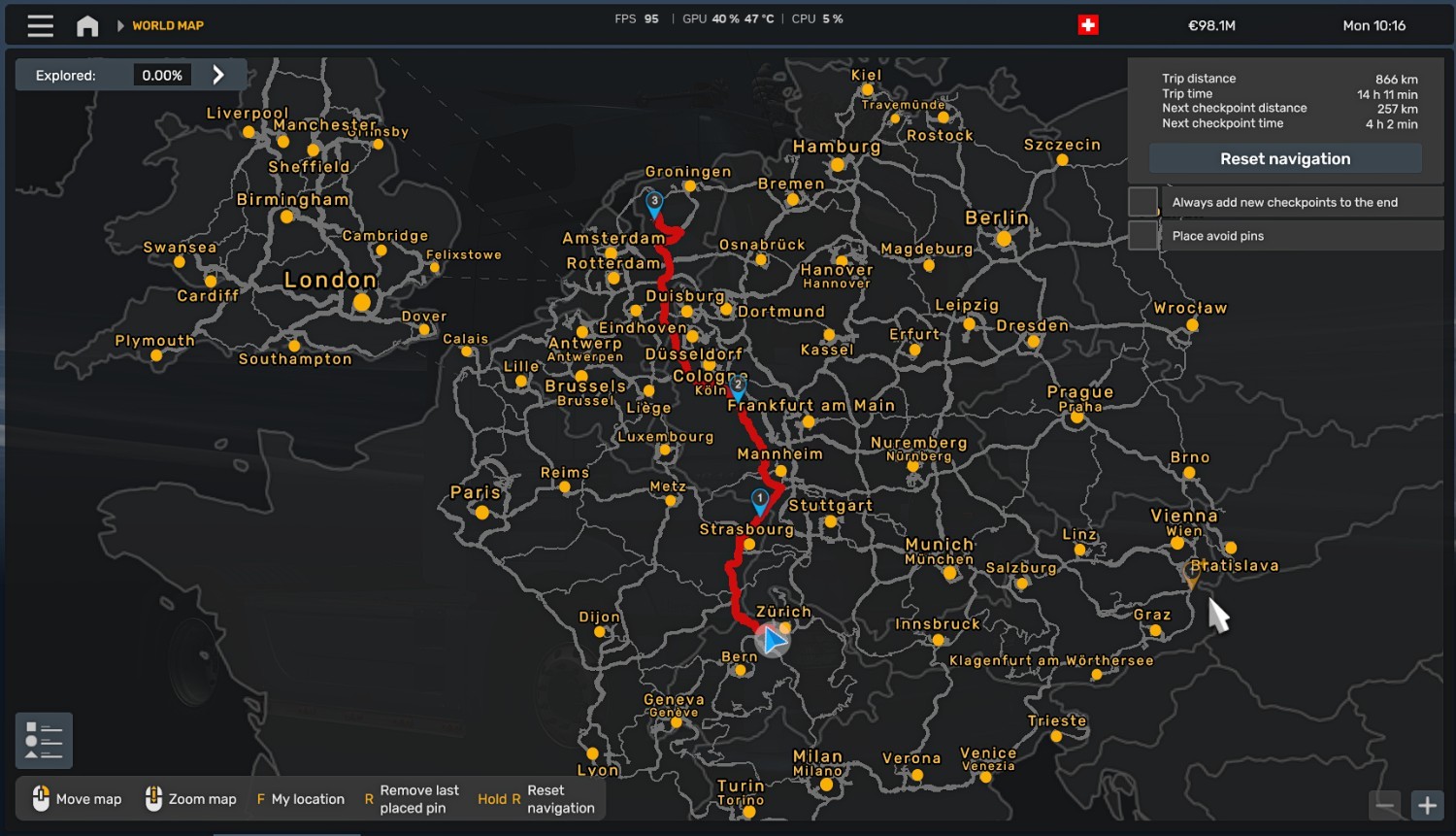
Task: Zoom out with the minus button
Action: (1385, 805)
